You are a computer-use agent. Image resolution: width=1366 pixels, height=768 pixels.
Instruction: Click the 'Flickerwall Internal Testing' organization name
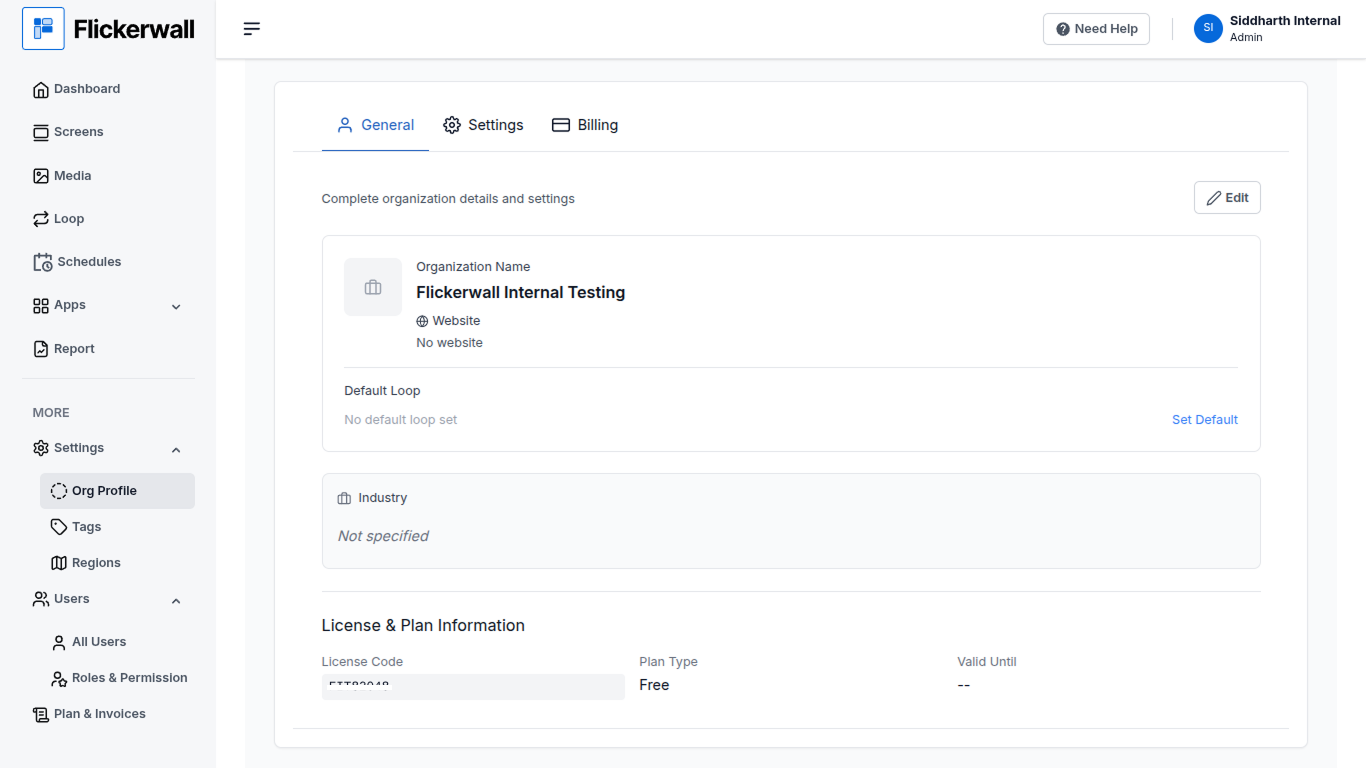[521, 293]
